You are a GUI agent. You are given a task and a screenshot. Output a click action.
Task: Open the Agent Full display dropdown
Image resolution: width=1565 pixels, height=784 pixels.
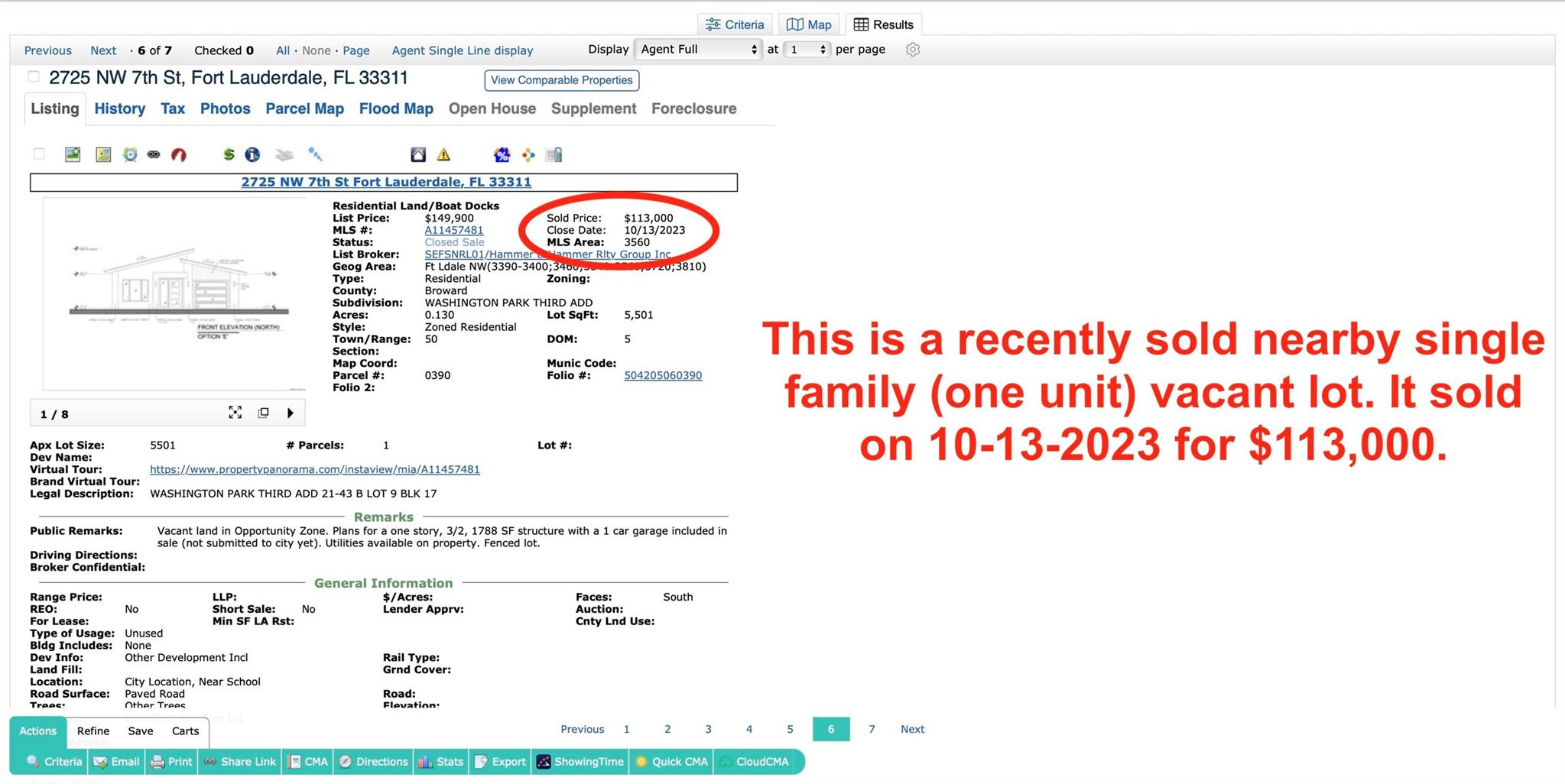(698, 50)
